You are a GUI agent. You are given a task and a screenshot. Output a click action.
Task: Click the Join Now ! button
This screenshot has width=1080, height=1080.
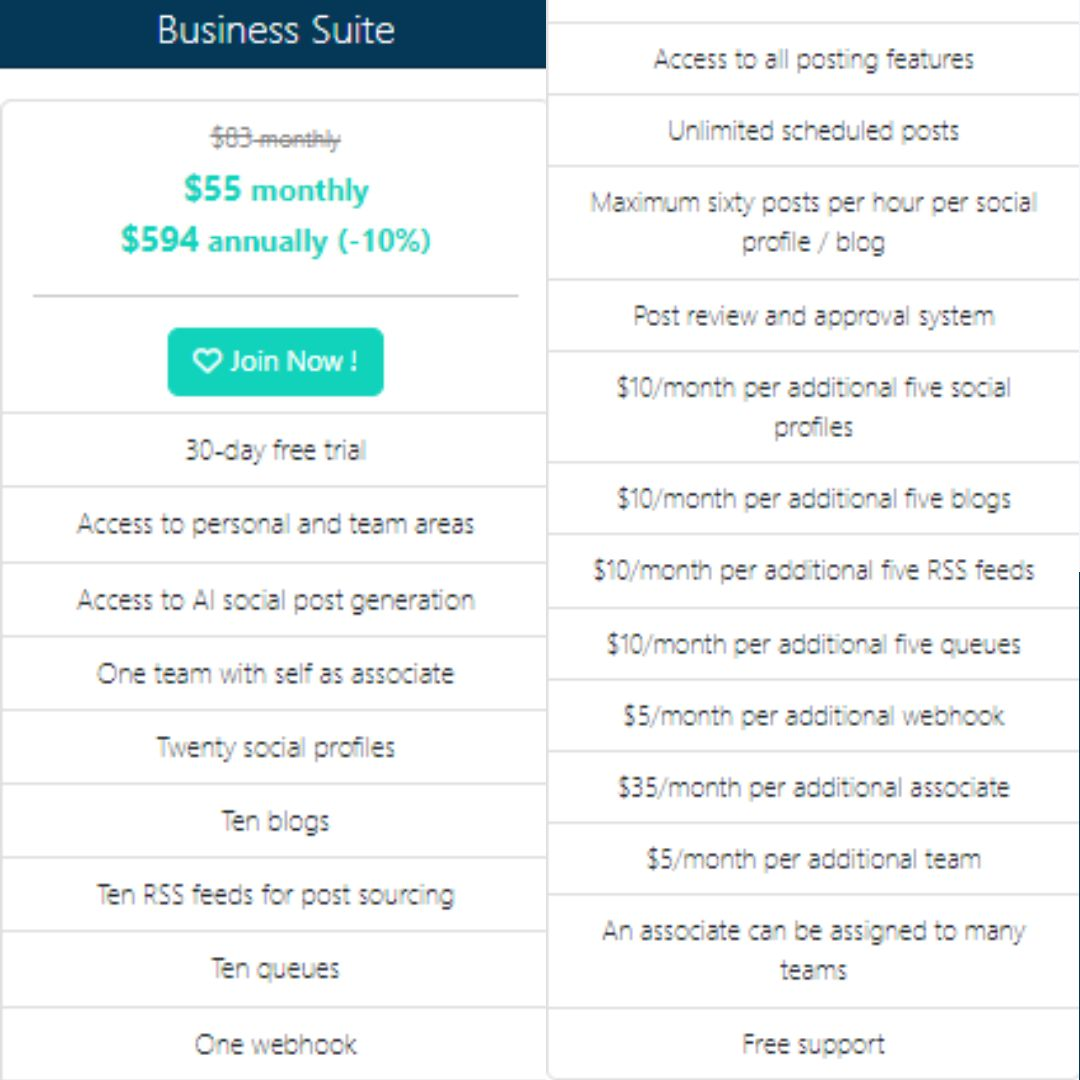(276, 362)
